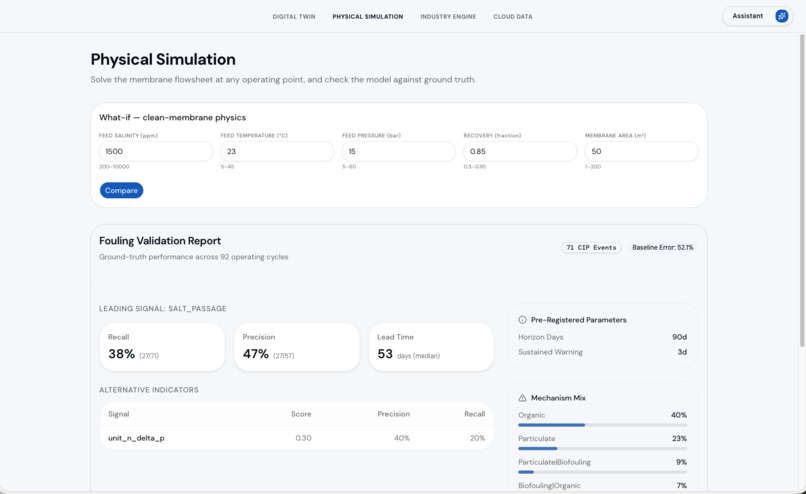Switch to the Industry Engine tab
This screenshot has width=806, height=494.
pos(448,16)
